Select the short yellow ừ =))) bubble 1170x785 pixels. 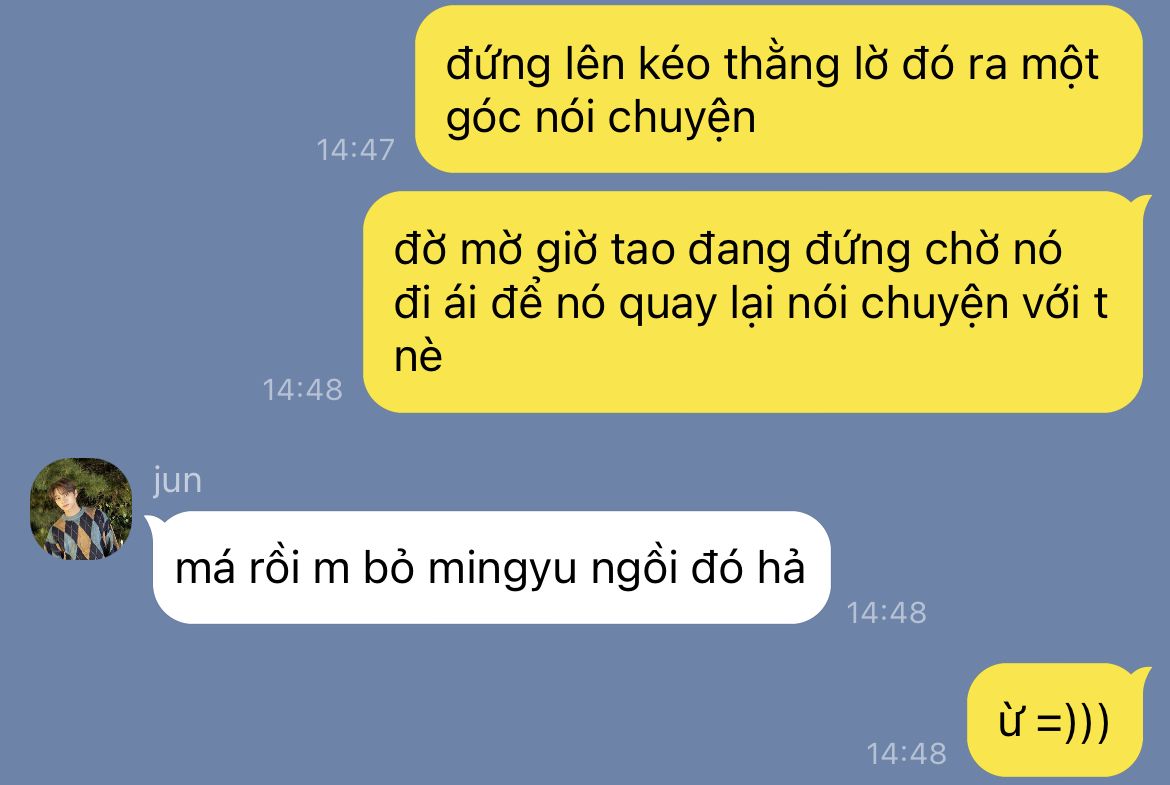pos(1054,721)
